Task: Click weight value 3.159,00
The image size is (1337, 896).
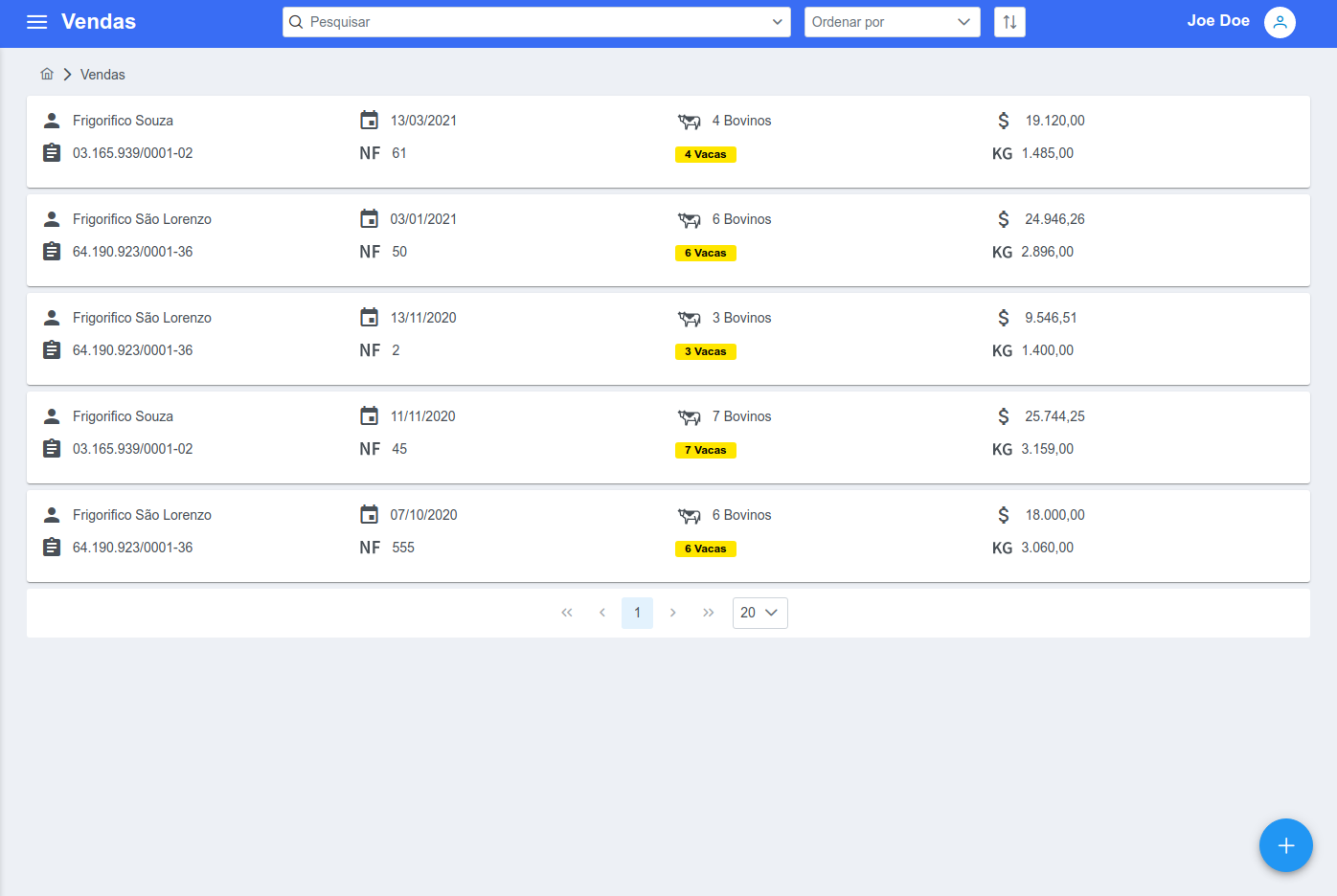Action: 1048,449
